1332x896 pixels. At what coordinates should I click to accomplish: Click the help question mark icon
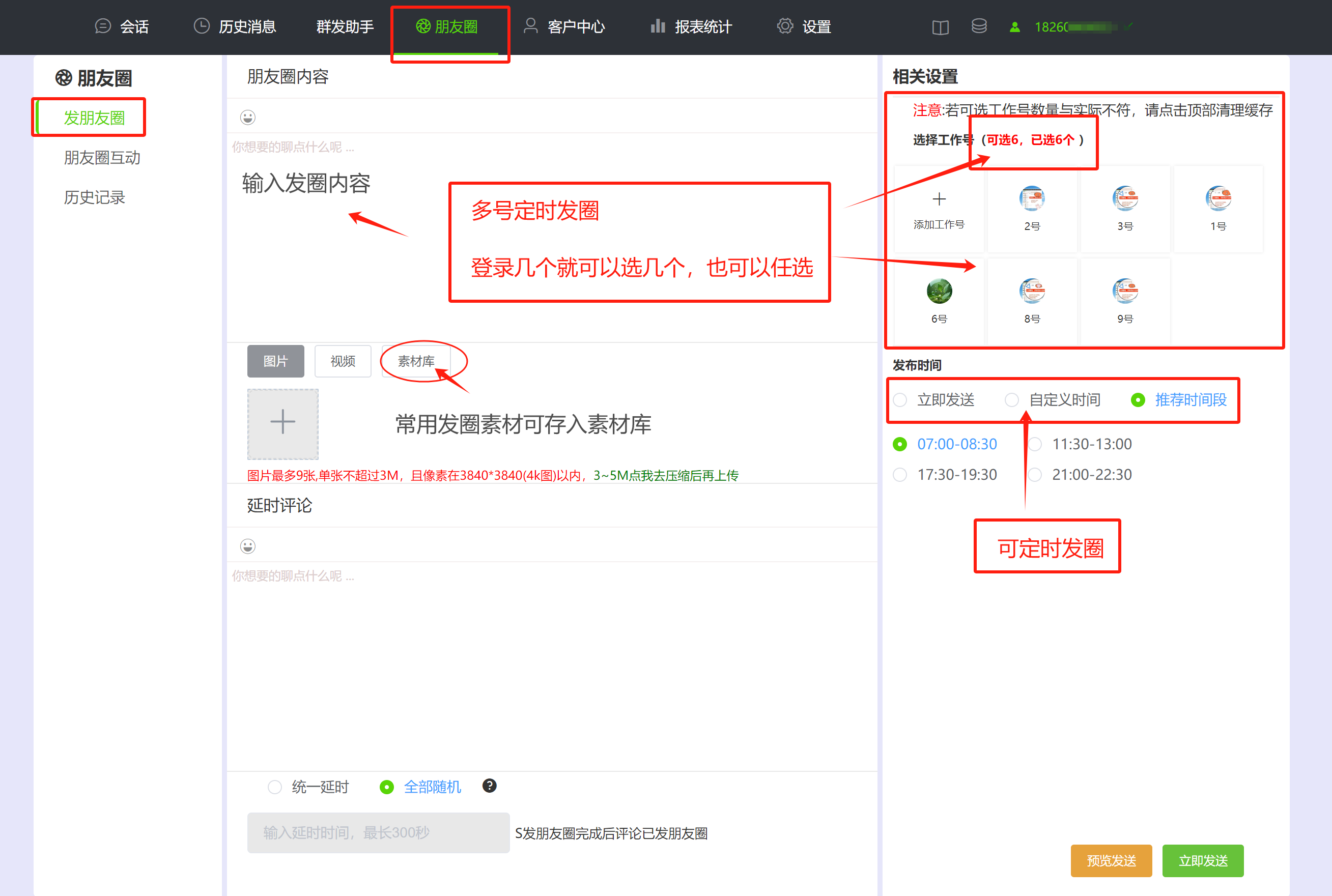[489, 786]
